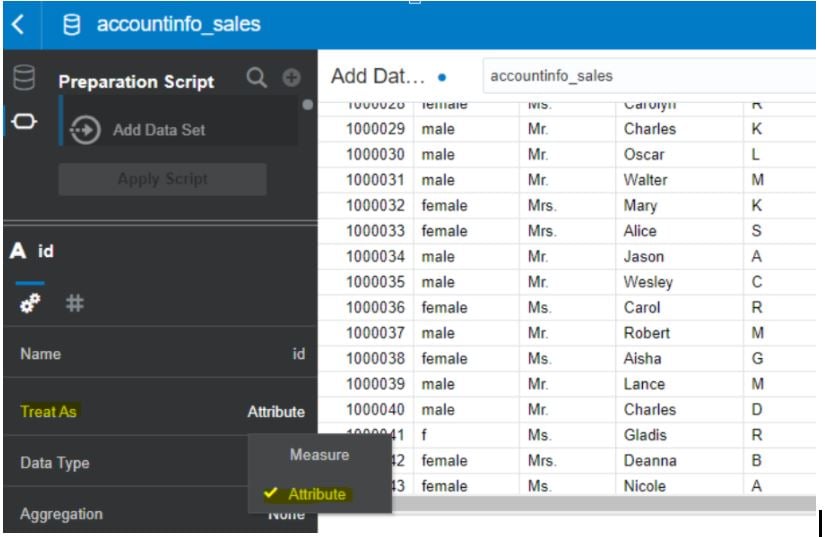The width and height of the screenshot is (825, 537).
Task: Click the accountinfo_sales name input field
Action: [649, 76]
